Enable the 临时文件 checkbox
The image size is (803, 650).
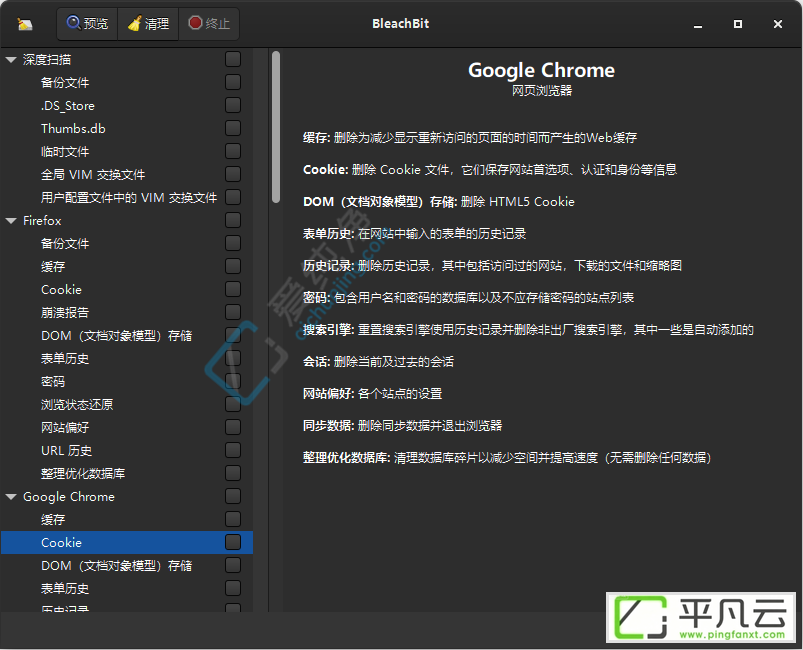click(x=233, y=151)
